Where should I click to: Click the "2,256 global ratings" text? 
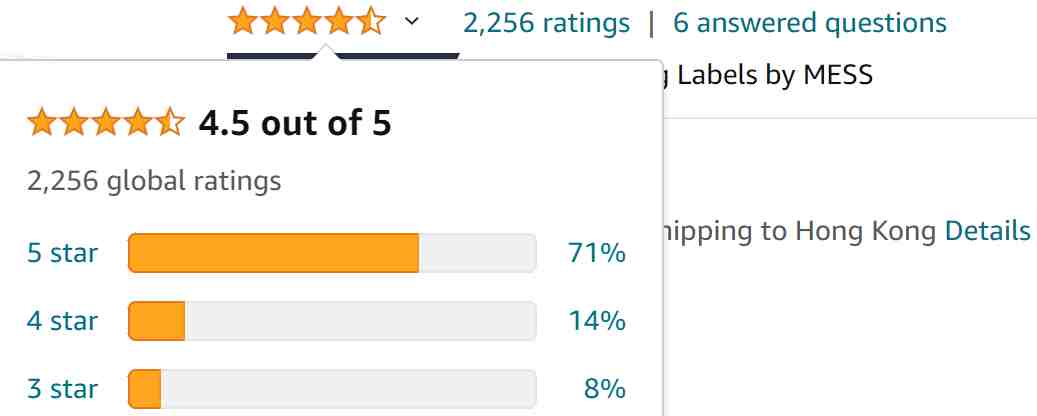(154, 181)
